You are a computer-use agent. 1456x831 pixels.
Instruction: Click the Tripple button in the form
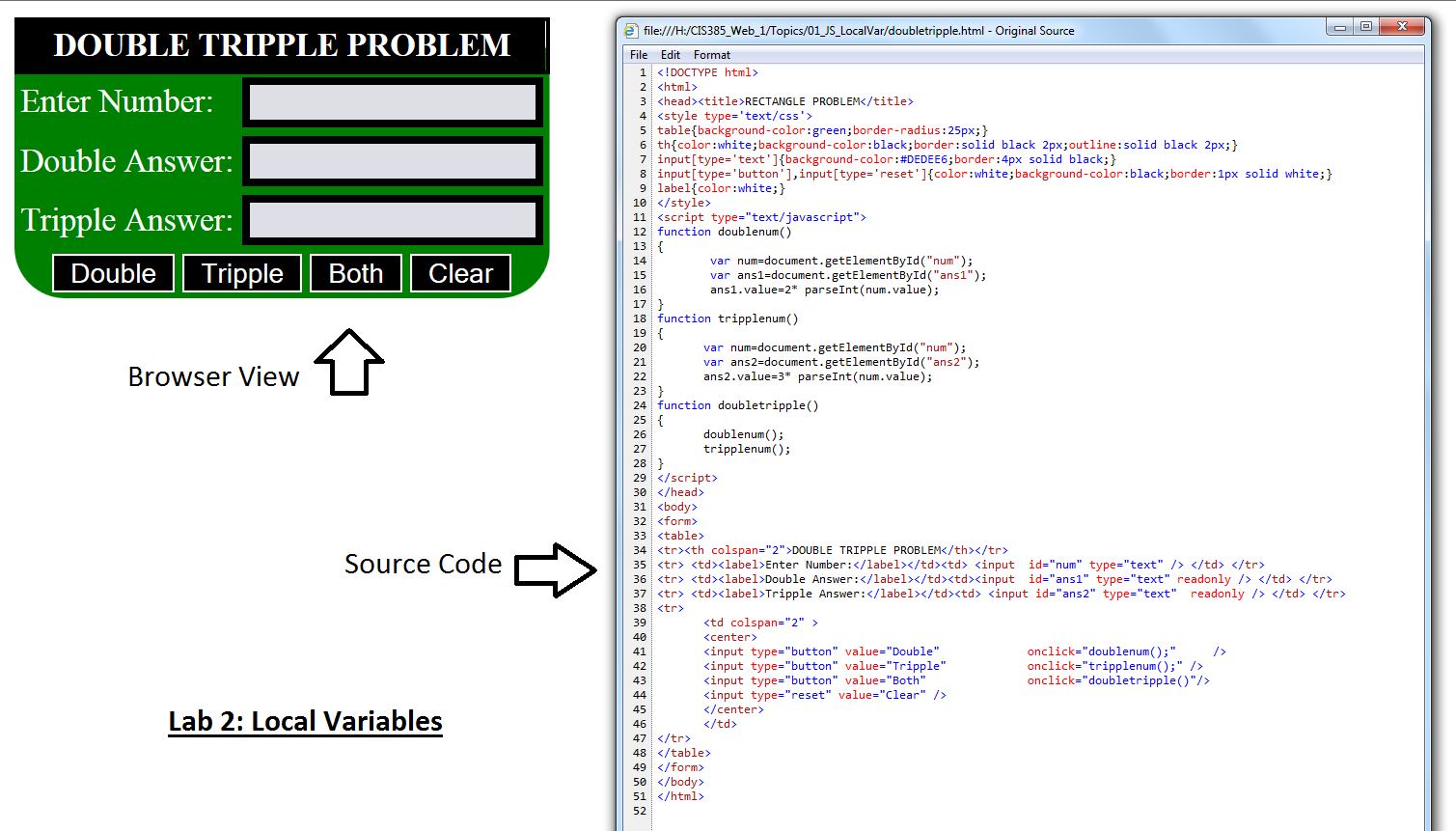coord(241,273)
